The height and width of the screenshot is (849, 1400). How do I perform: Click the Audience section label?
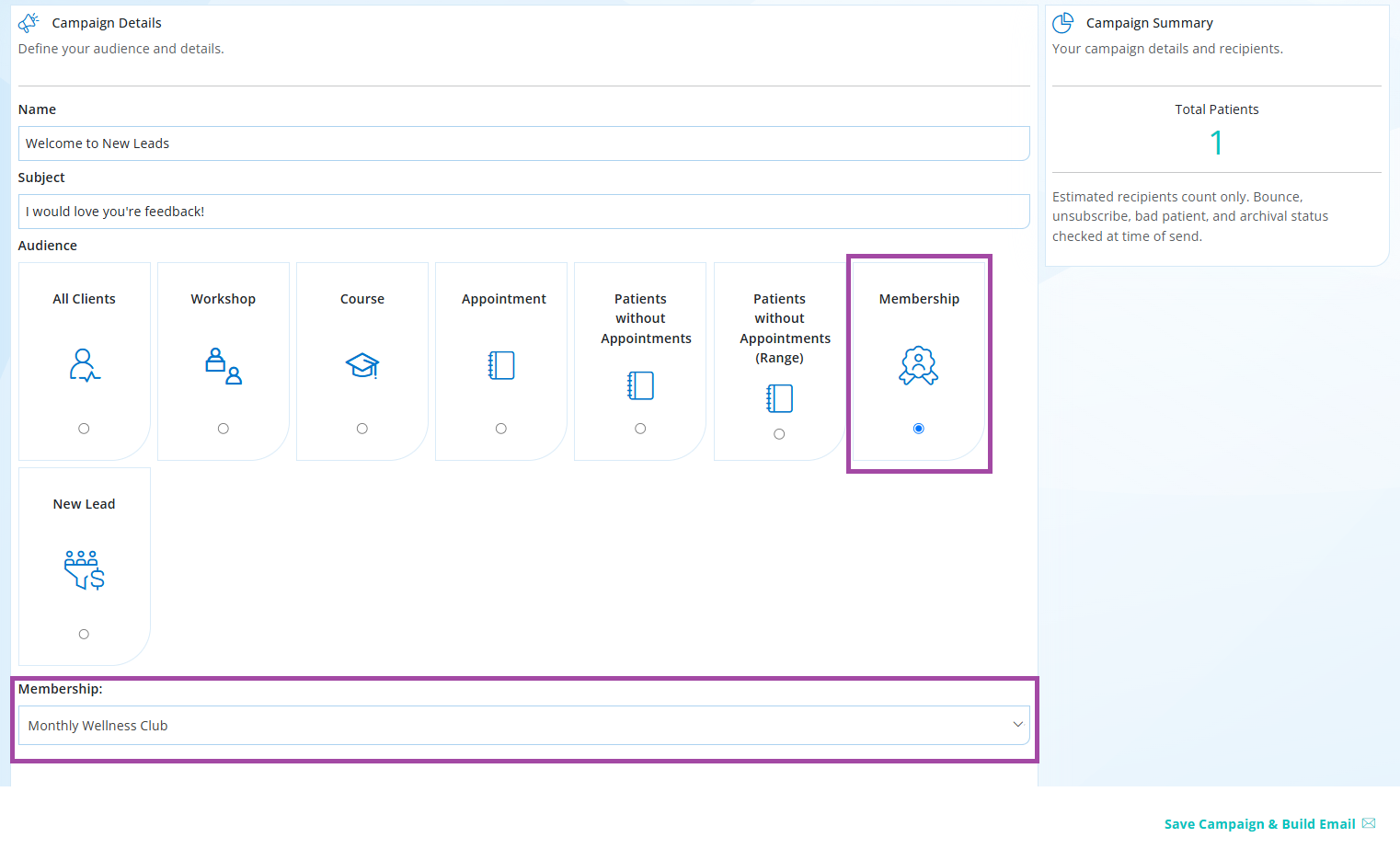(48, 246)
